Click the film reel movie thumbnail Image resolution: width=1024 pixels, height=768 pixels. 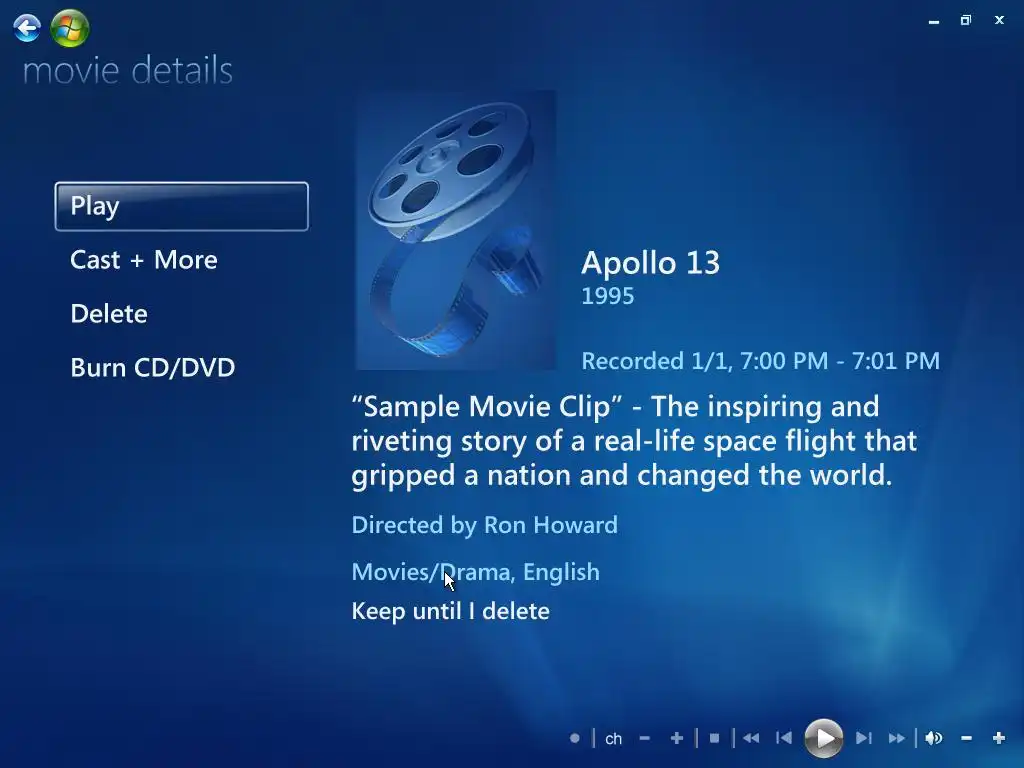pos(456,230)
